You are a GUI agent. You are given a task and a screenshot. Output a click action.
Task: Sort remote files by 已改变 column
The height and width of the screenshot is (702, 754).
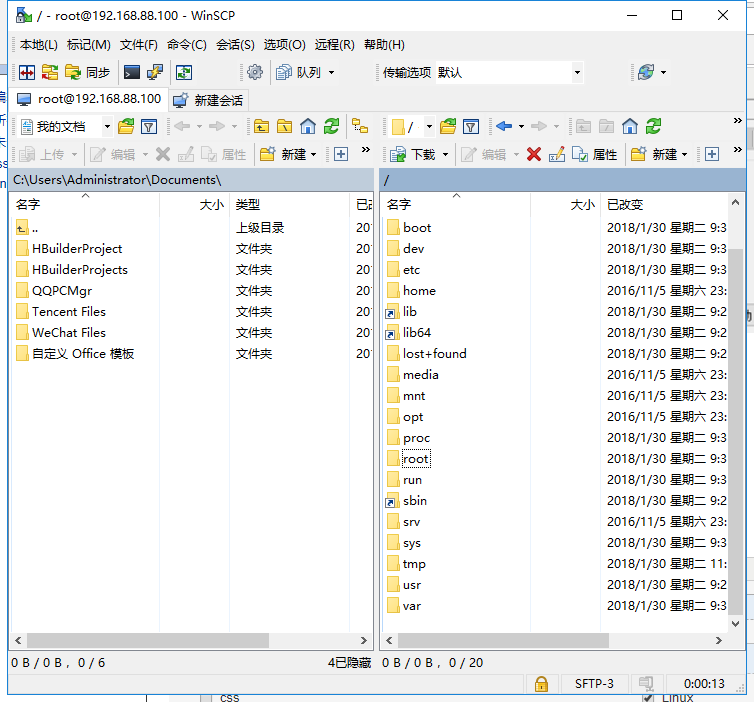coord(664,205)
